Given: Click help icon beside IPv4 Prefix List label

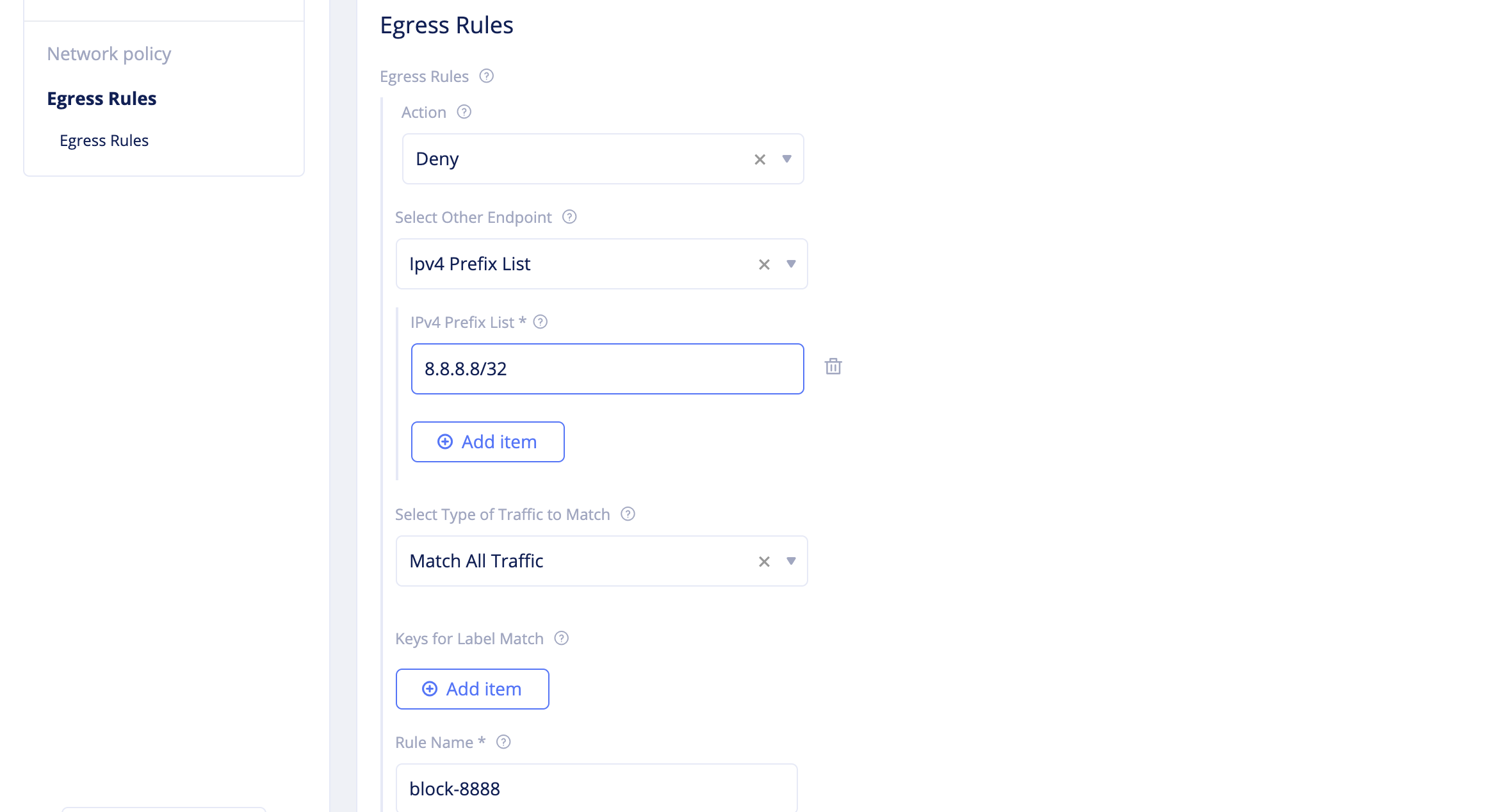Looking at the screenshot, I should pyautogui.click(x=541, y=322).
